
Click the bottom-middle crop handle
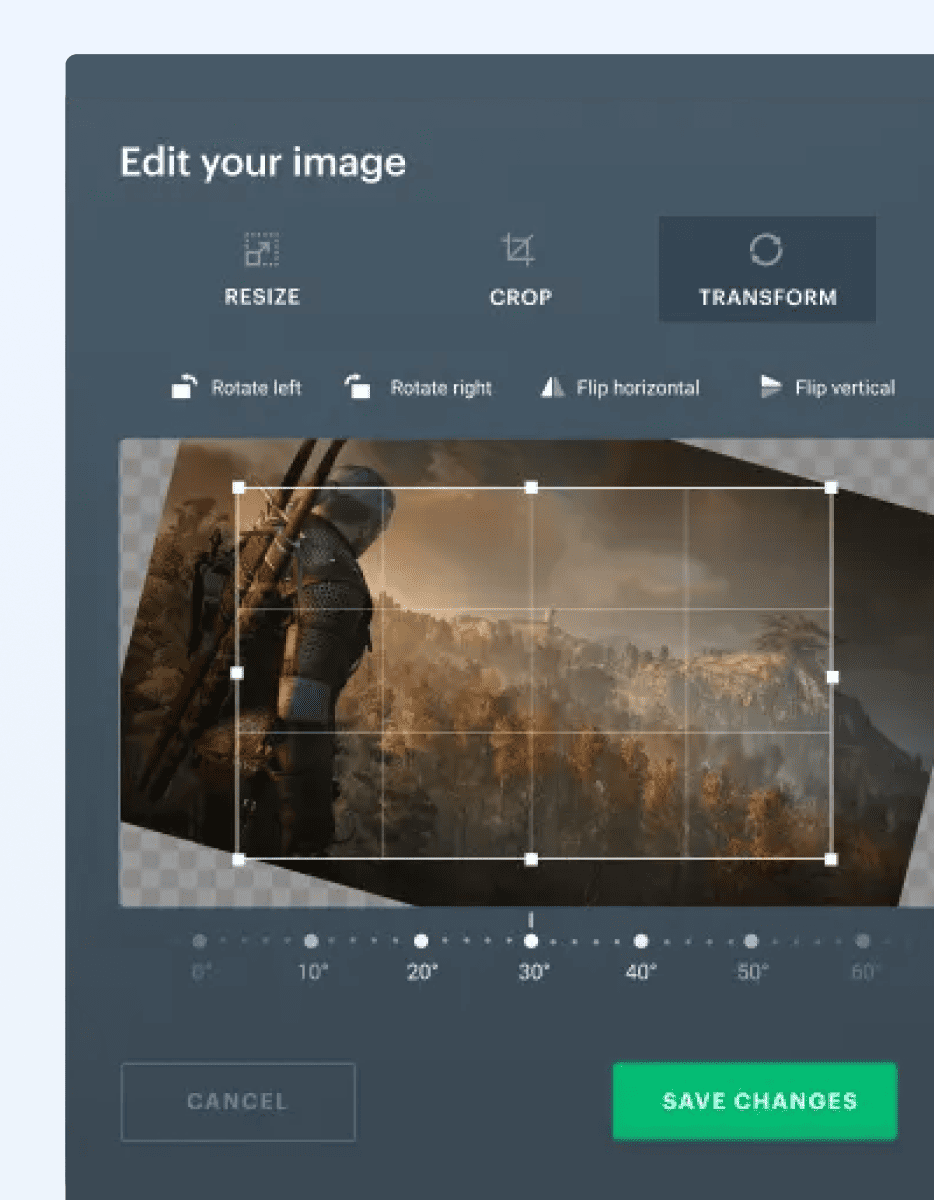(x=532, y=859)
